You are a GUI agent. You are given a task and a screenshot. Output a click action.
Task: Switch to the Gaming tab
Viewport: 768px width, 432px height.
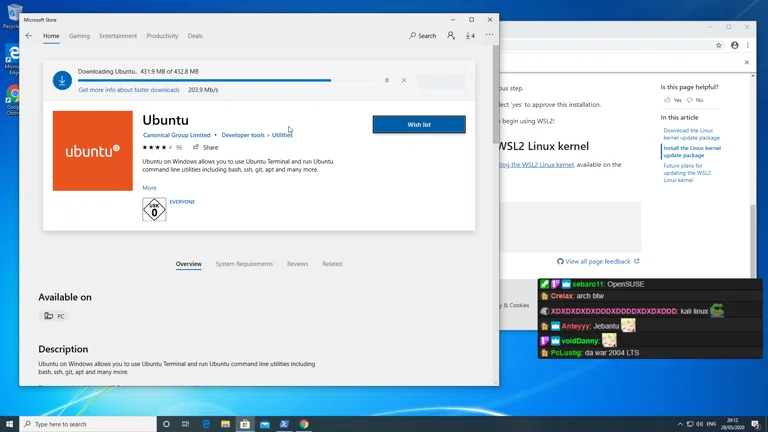click(x=79, y=36)
